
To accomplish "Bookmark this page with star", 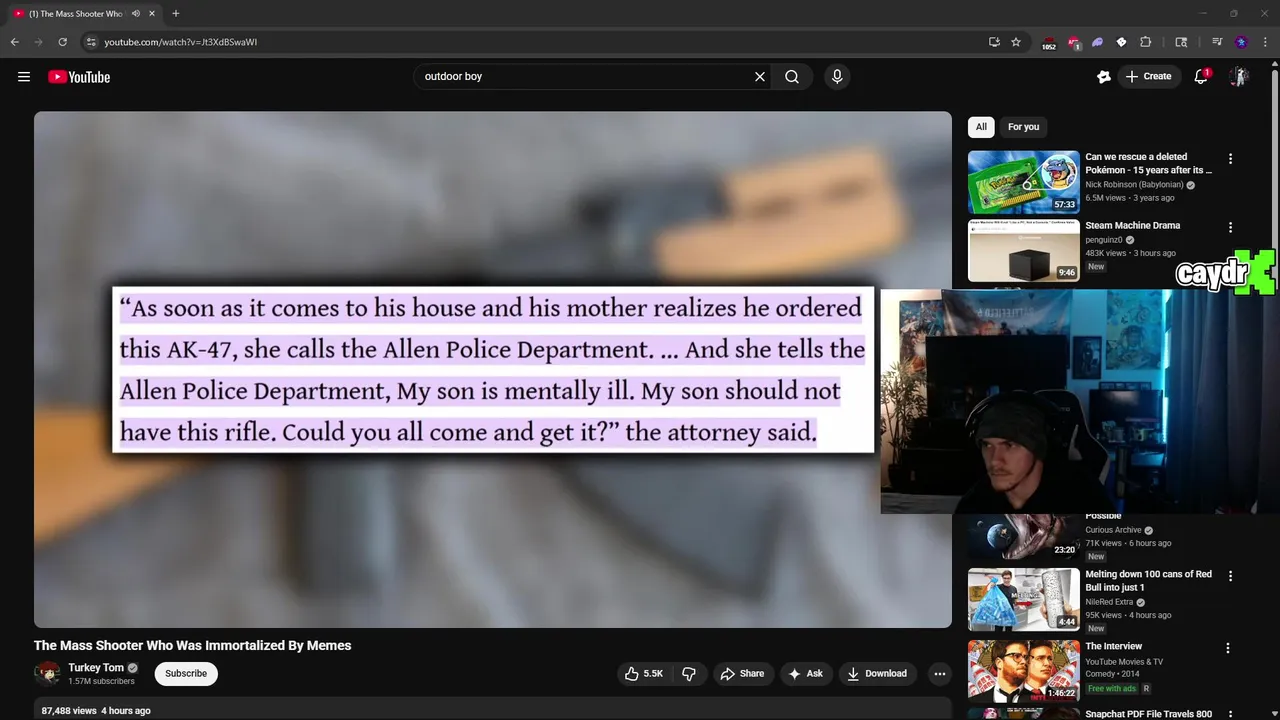I will click(x=1016, y=42).
